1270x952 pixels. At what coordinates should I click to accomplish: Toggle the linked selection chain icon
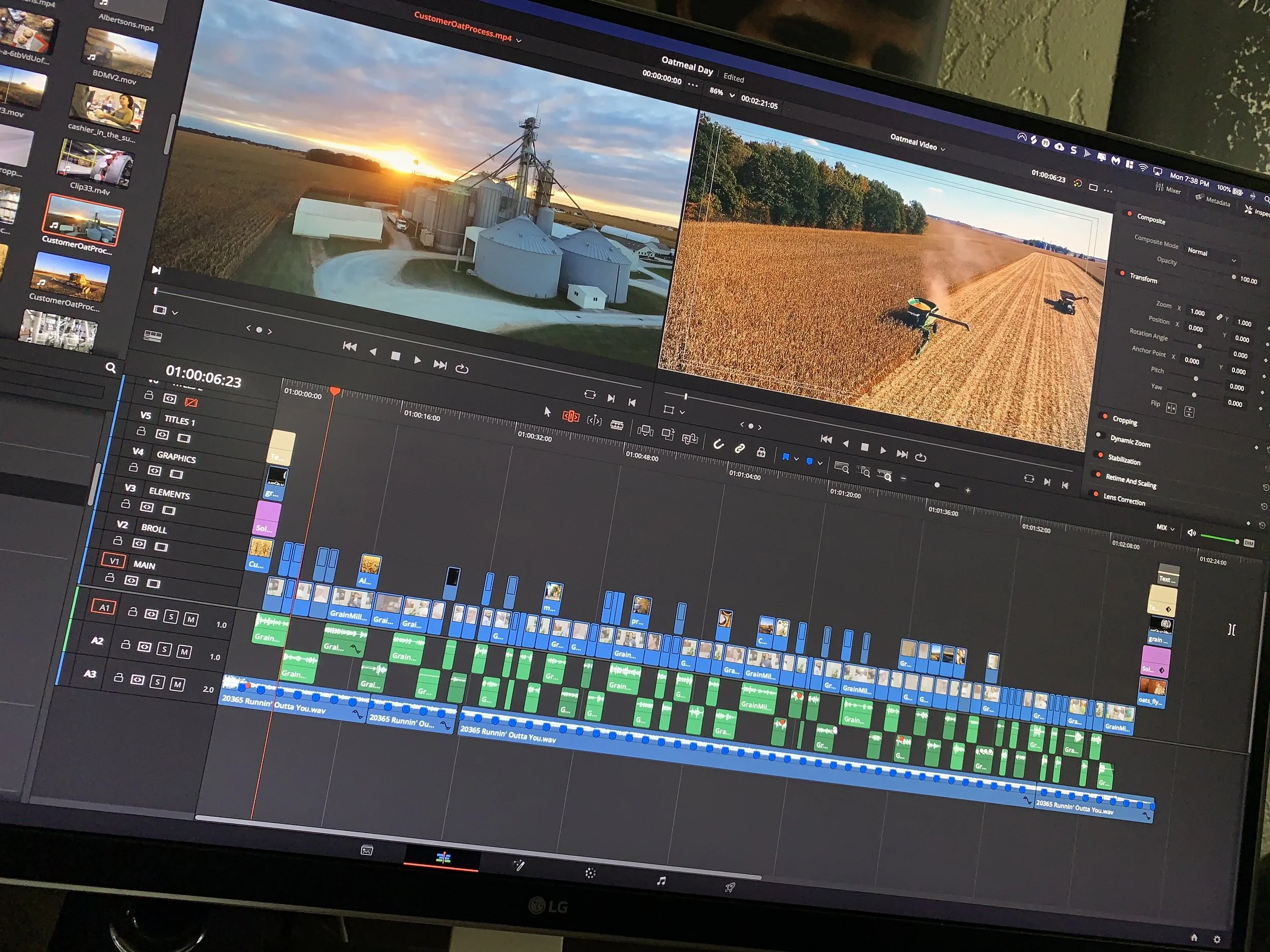[x=740, y=448]
